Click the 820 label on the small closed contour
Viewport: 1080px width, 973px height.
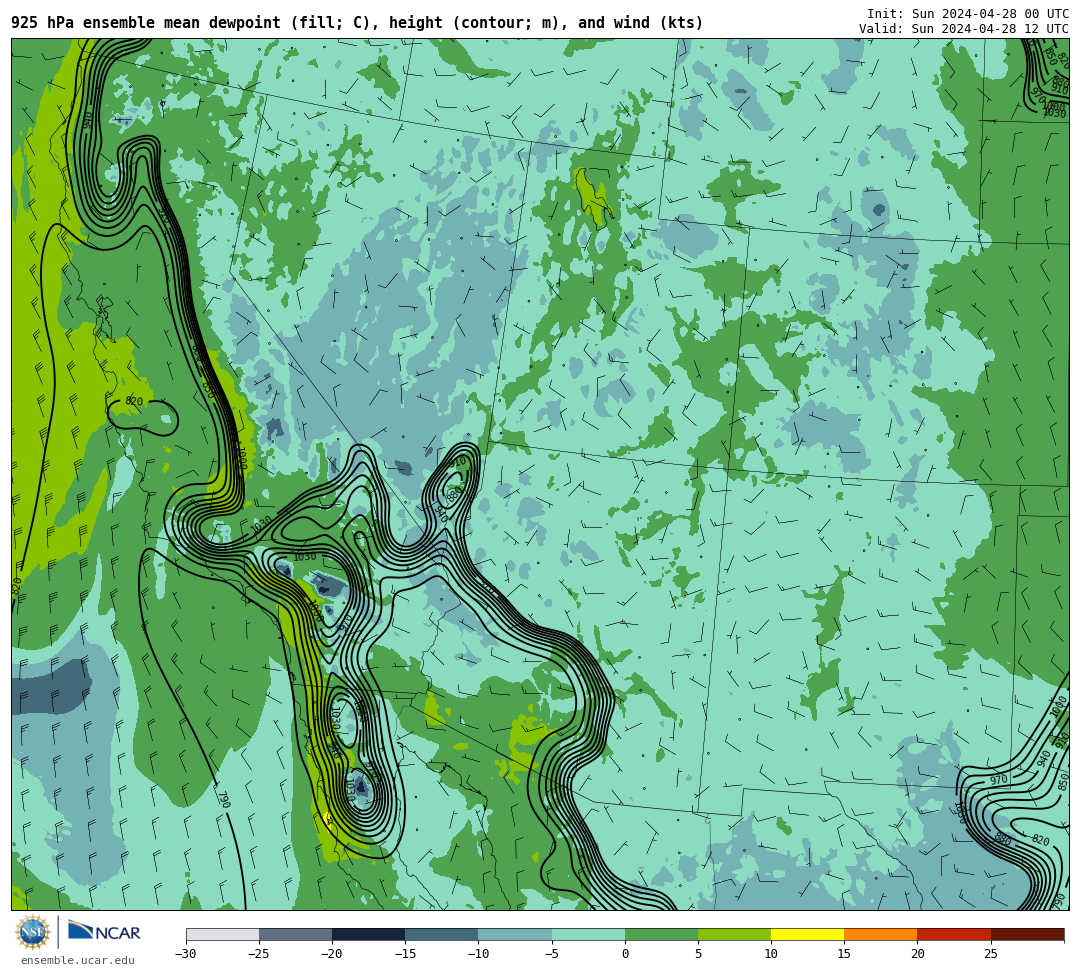pyautogui.click(x=134, y=401)
